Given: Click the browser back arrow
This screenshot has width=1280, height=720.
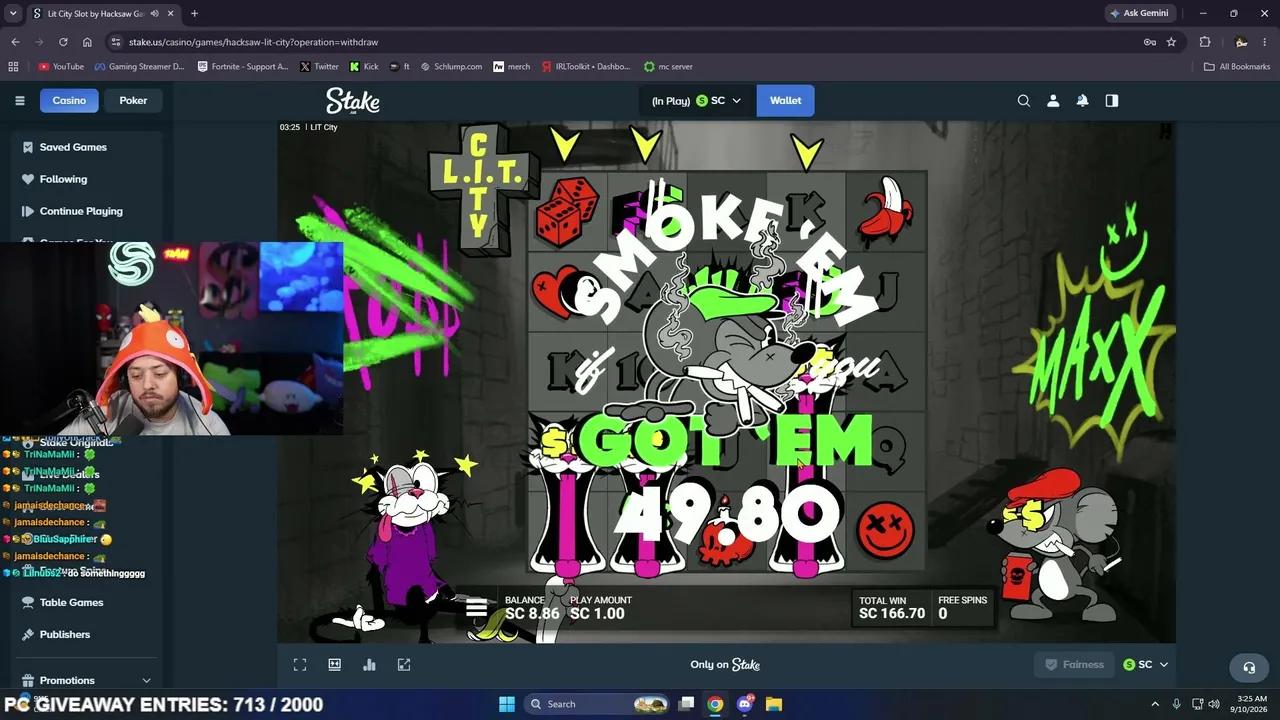Looking at the screenshot, I should coord(15,42).
